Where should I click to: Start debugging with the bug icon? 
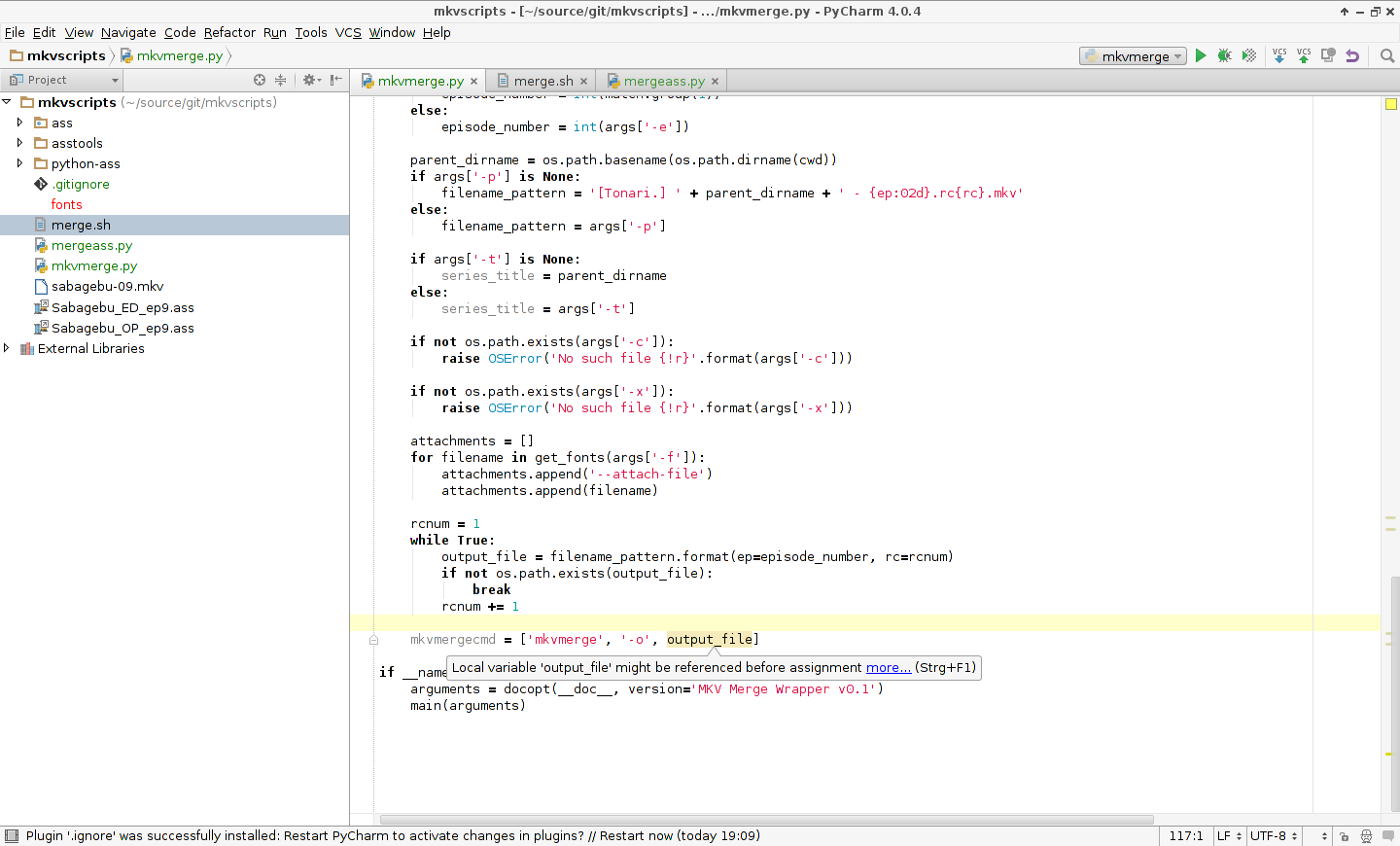pos(1225,55)
